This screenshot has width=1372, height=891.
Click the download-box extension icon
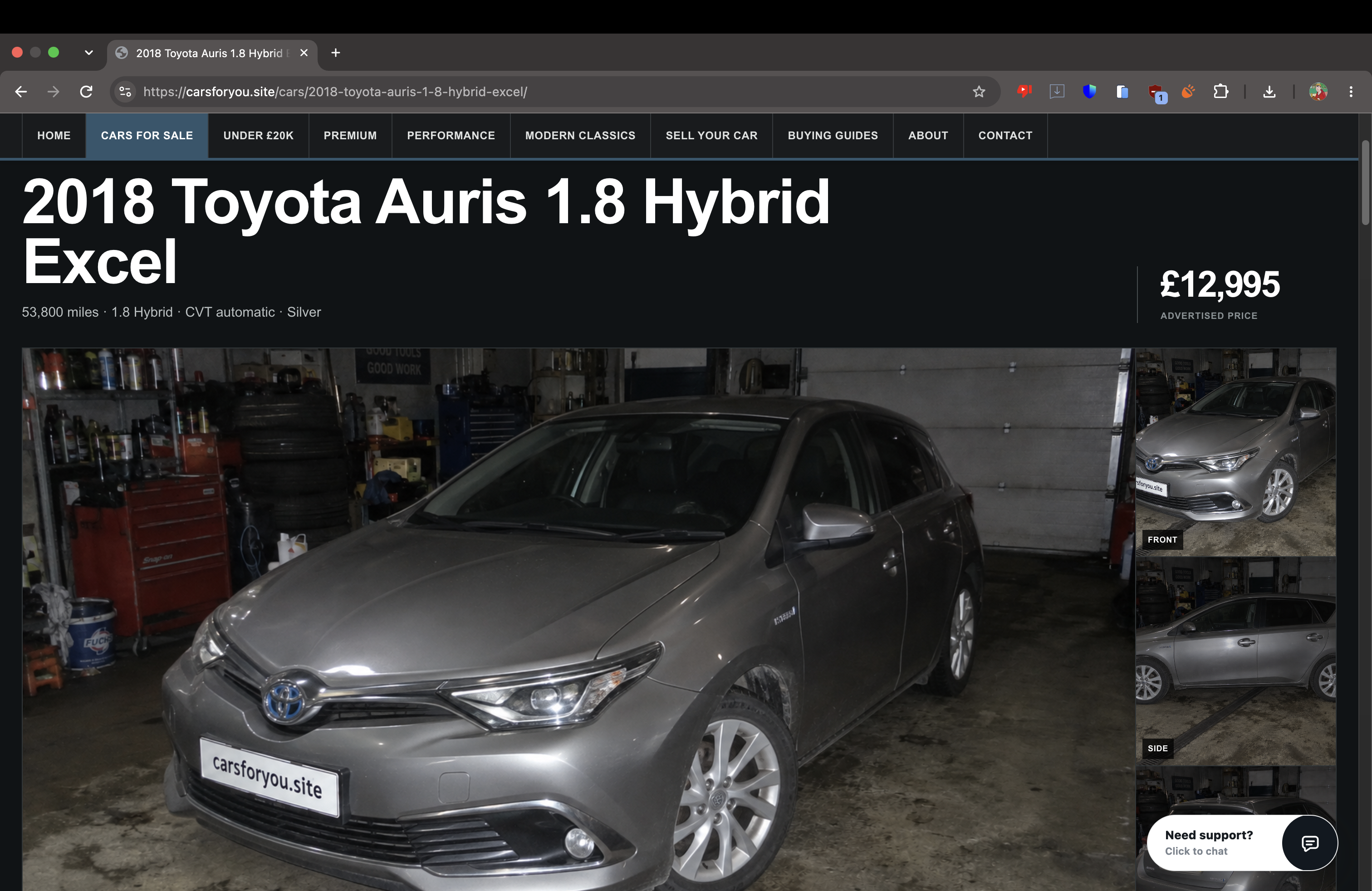click(1057, 91)
